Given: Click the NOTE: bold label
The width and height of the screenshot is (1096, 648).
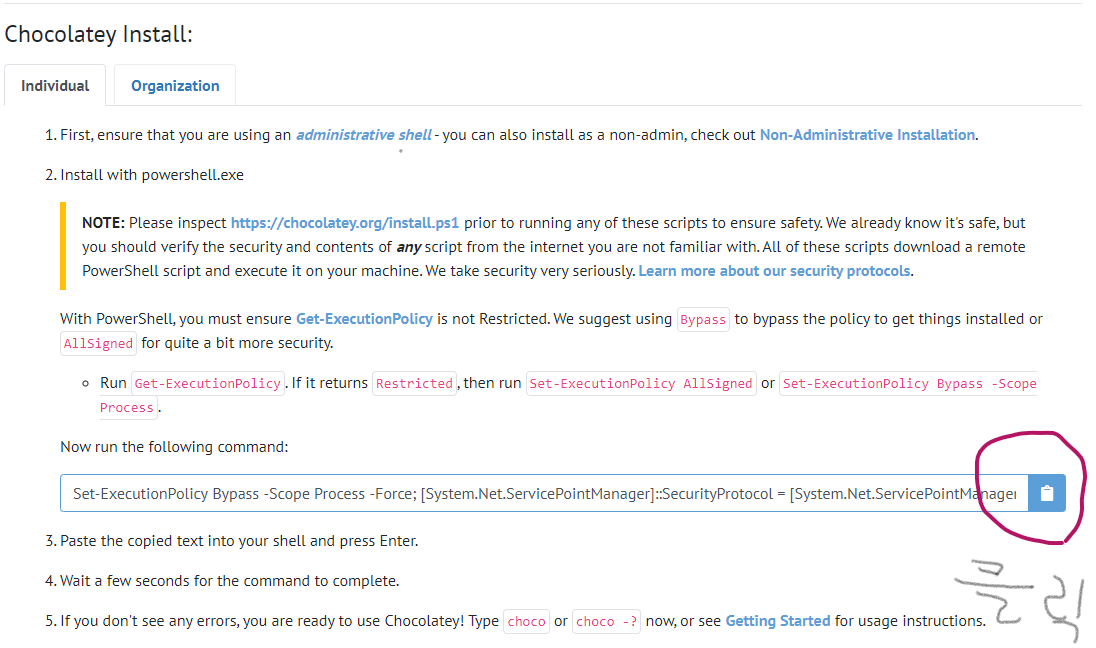Looking at the screenshot, I should tap(103, 222).
